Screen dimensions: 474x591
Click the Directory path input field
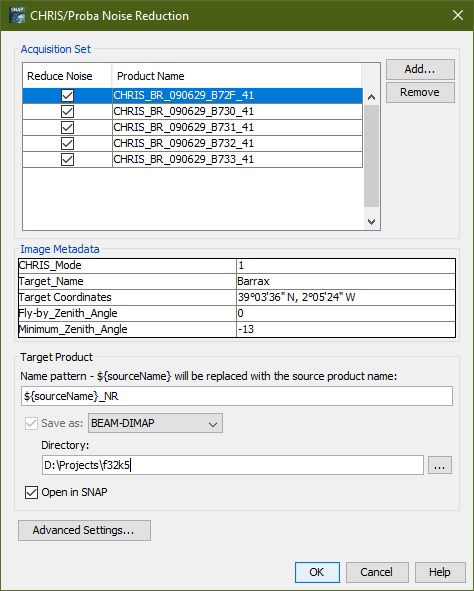233,465
